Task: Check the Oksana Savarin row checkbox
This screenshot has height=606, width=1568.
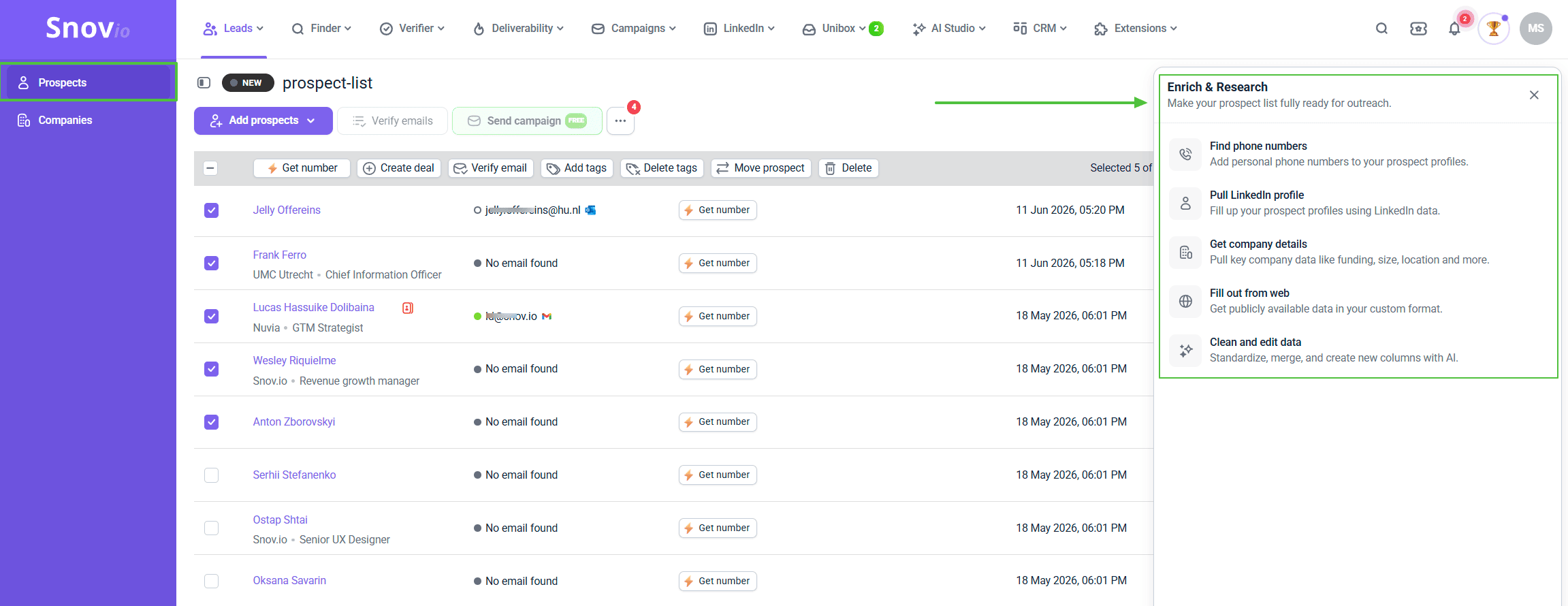Action: [x=212, y=581]
